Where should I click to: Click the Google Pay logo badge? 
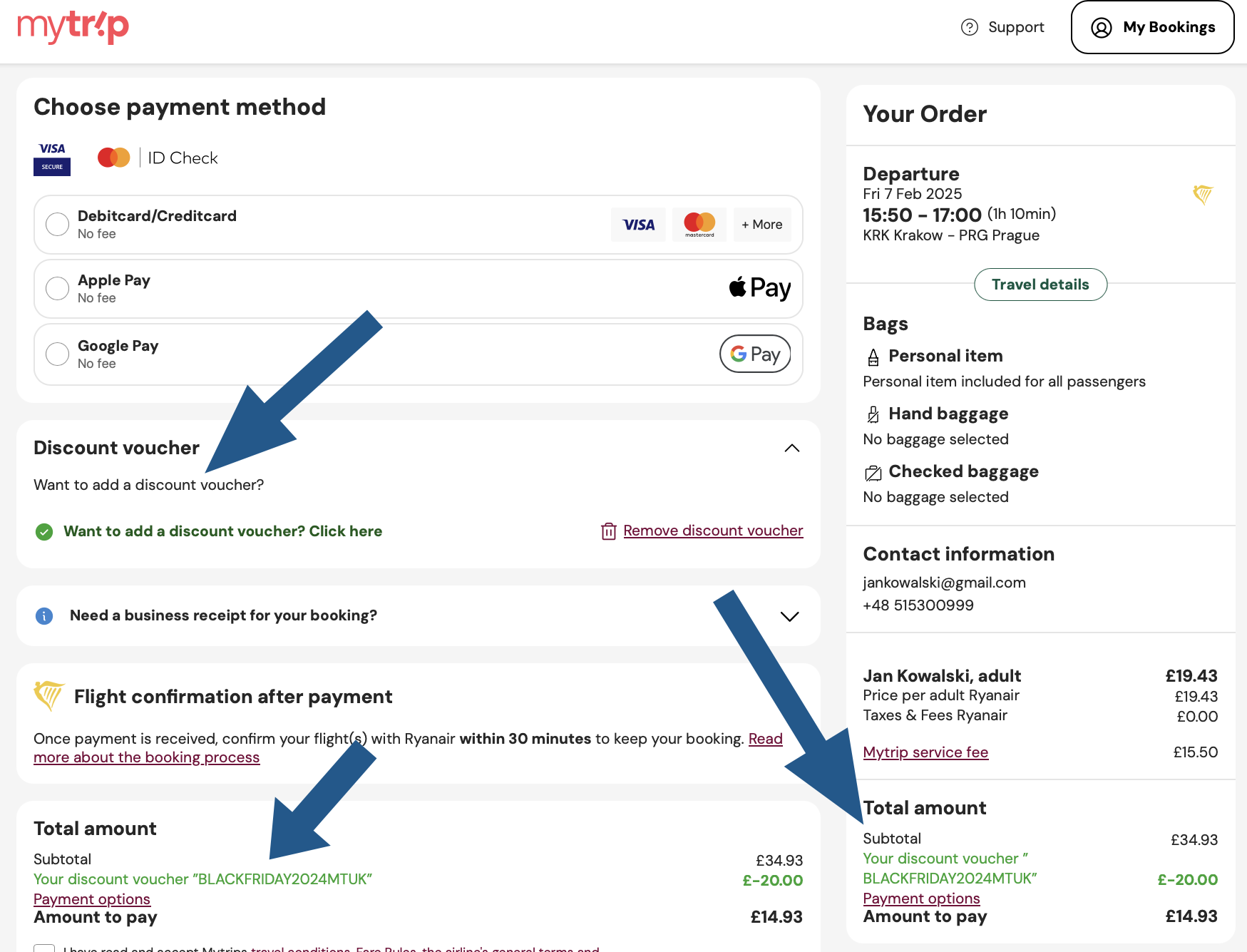(x=755, y=354)
